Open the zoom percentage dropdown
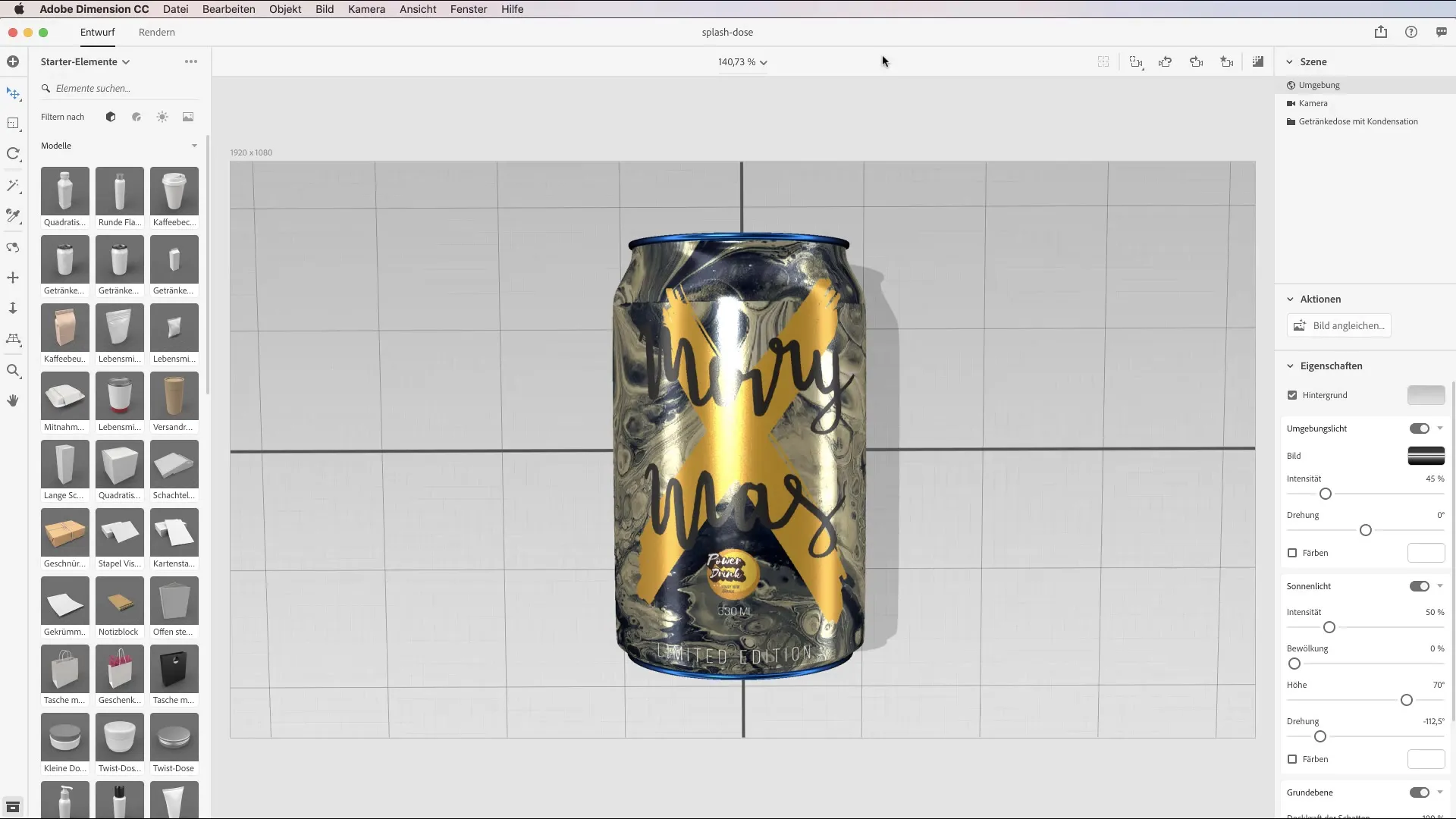1456x819 pixels. point(742,62)
